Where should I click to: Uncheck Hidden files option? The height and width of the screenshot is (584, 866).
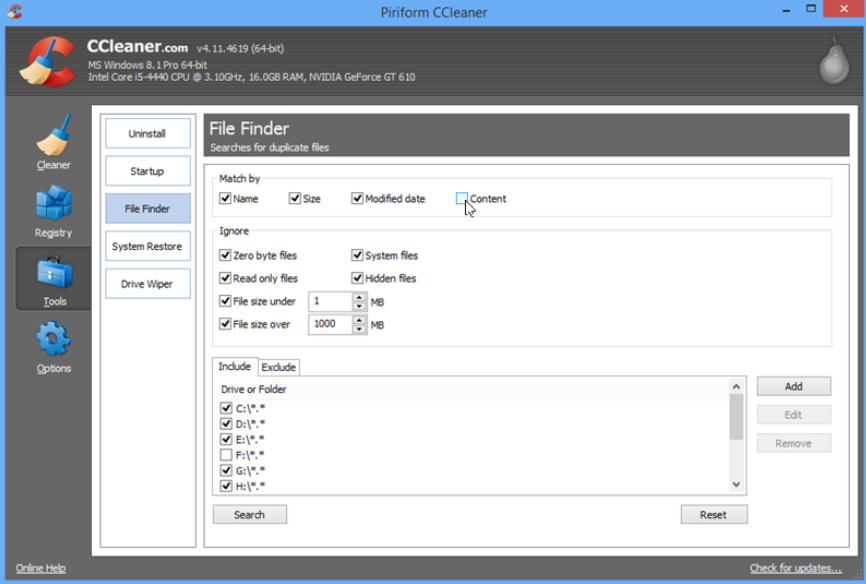357,277
